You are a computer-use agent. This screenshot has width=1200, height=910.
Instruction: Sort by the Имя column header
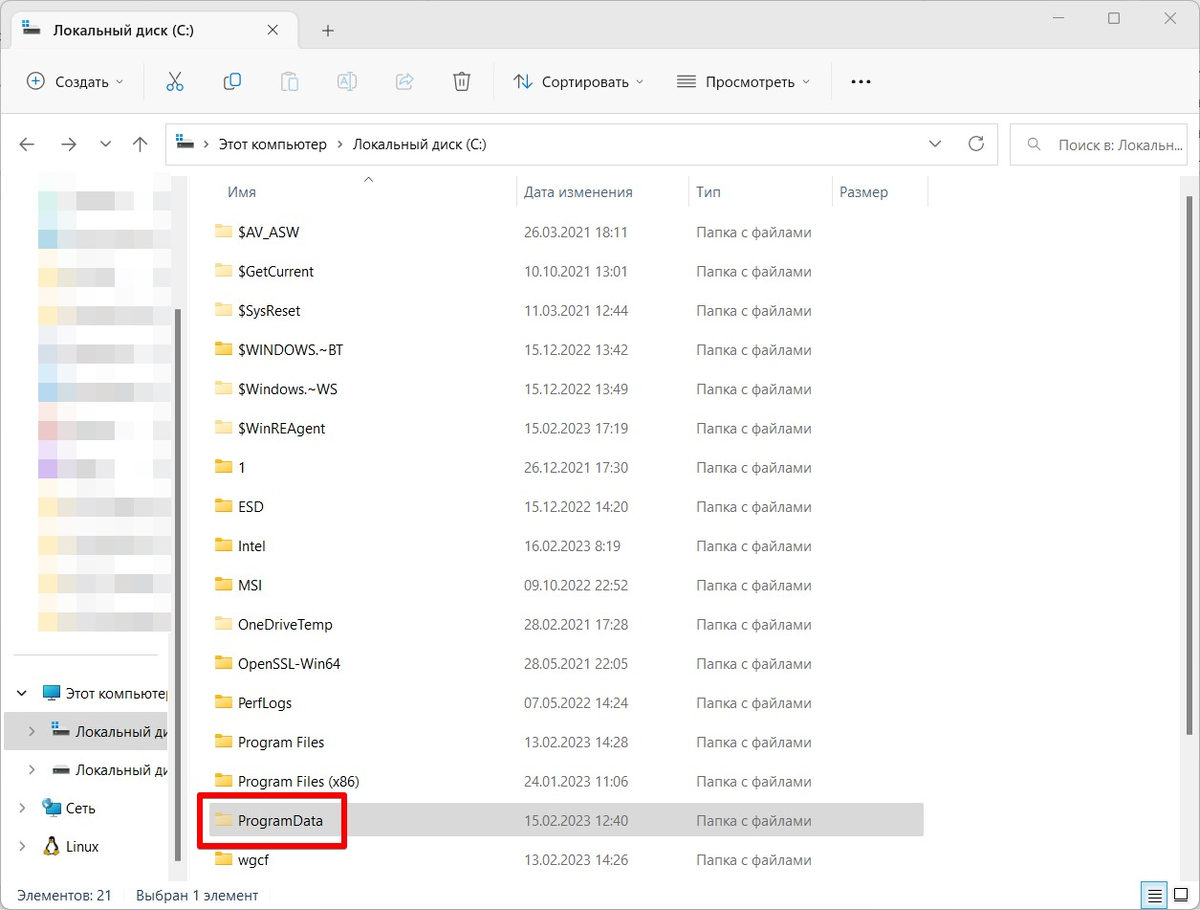pos(242,192)
